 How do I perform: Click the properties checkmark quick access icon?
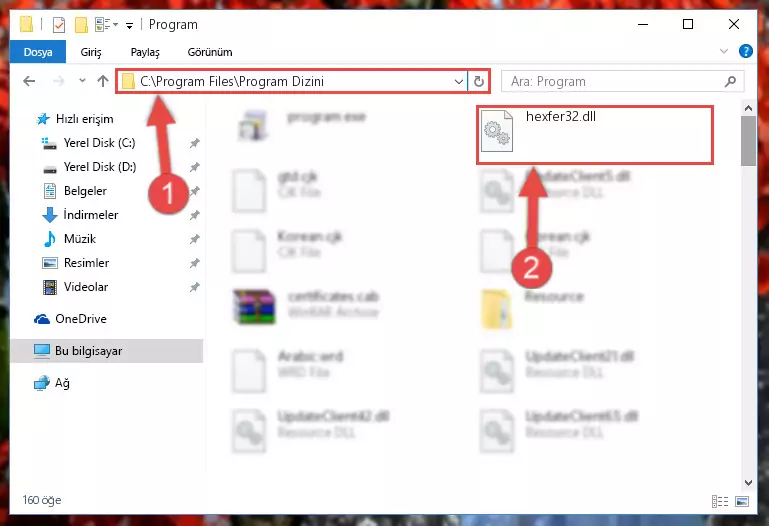(59, 25)
